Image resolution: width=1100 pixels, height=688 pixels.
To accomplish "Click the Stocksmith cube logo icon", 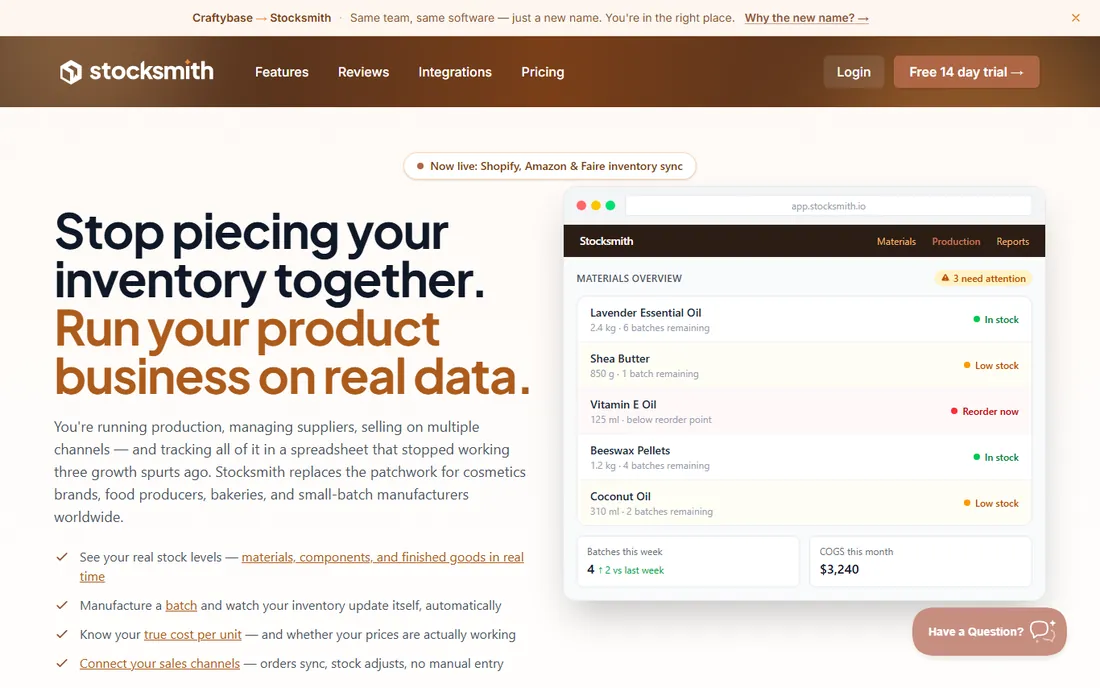I will tap(71, 72).
